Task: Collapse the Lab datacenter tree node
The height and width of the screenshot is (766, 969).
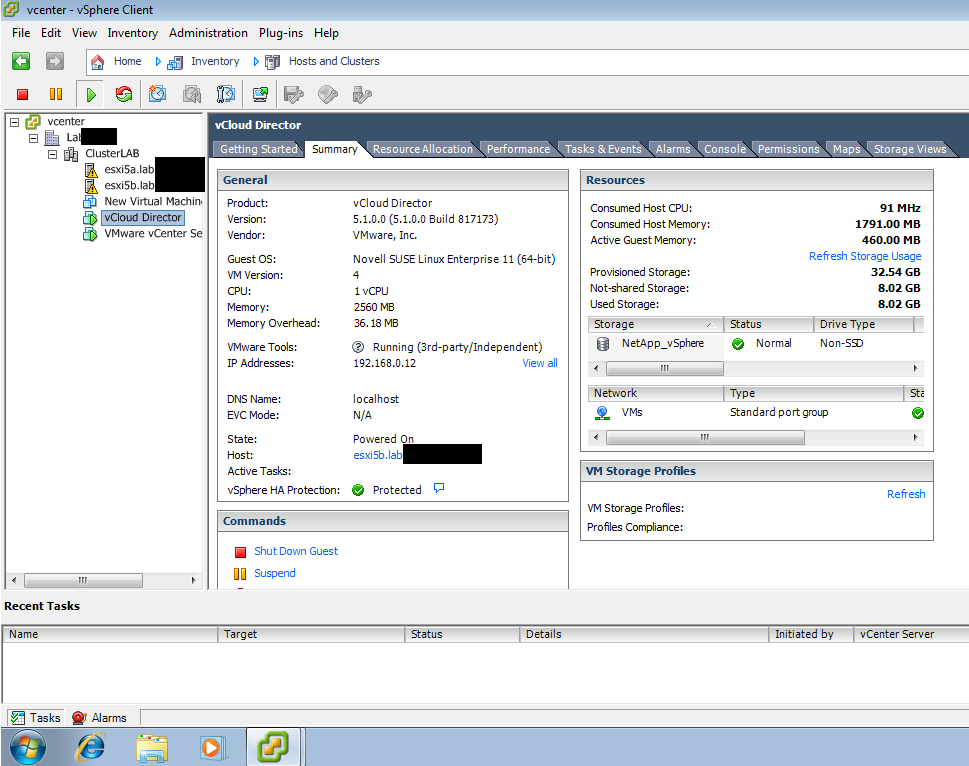Action: [x=33, y=137]
